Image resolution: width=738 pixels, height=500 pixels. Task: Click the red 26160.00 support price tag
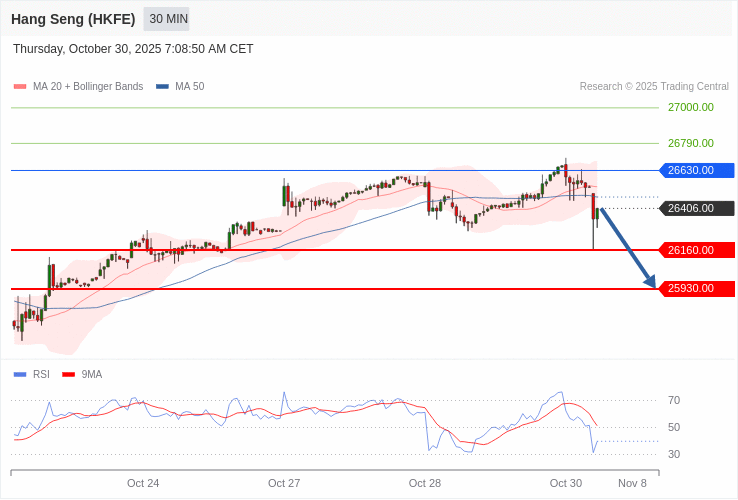pos(697,250)
